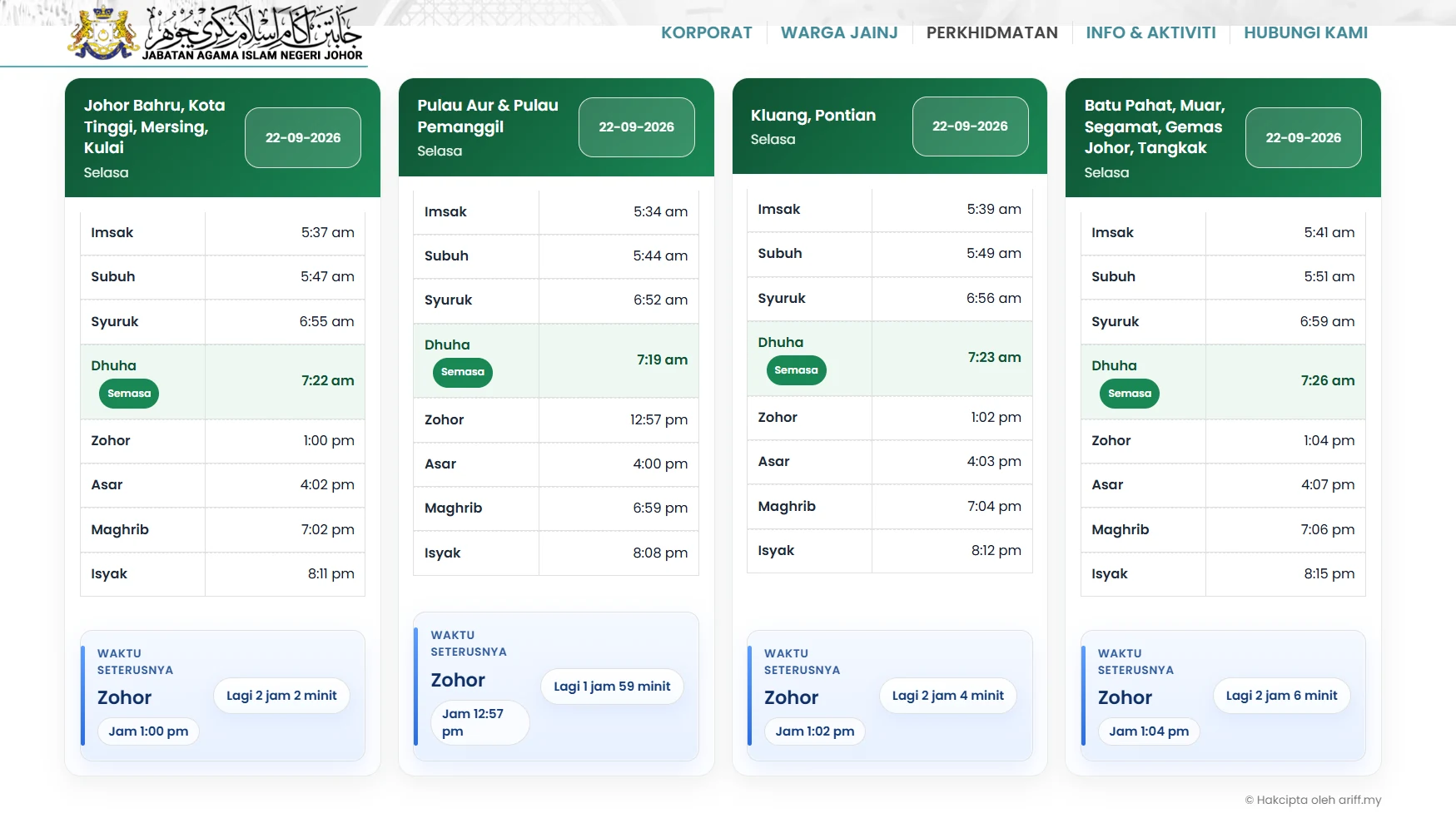This screenshot has width=1456, height=823.
Task: Click the 'Lagi 2 jam 4 minit' pill
Action: [948, 696]
